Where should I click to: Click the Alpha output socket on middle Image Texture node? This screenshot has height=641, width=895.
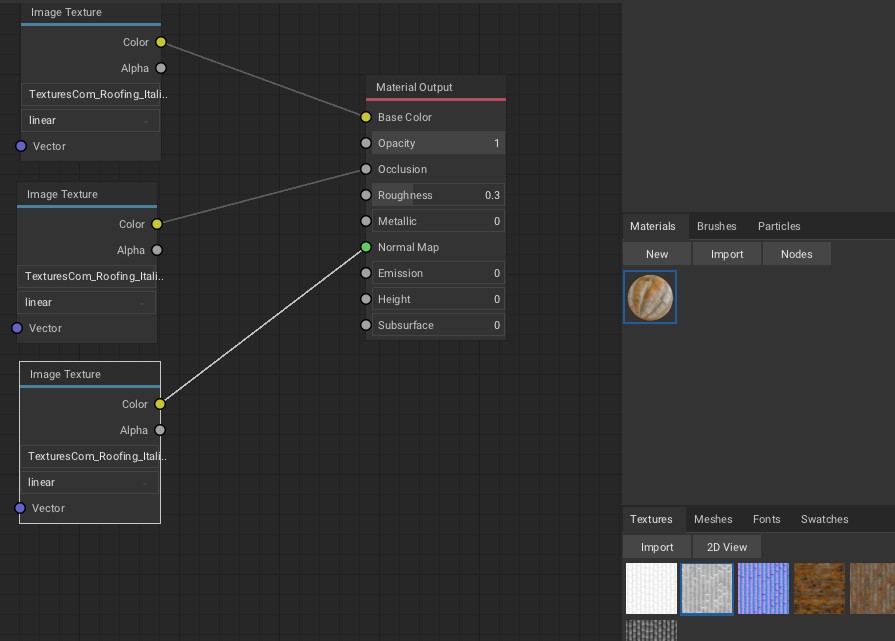click(159, 250)
